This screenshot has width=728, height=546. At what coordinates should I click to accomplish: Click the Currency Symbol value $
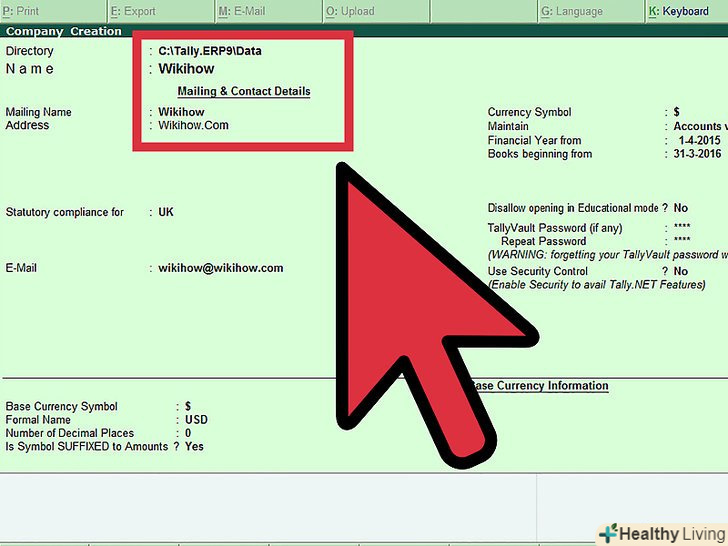click(676, 112)
